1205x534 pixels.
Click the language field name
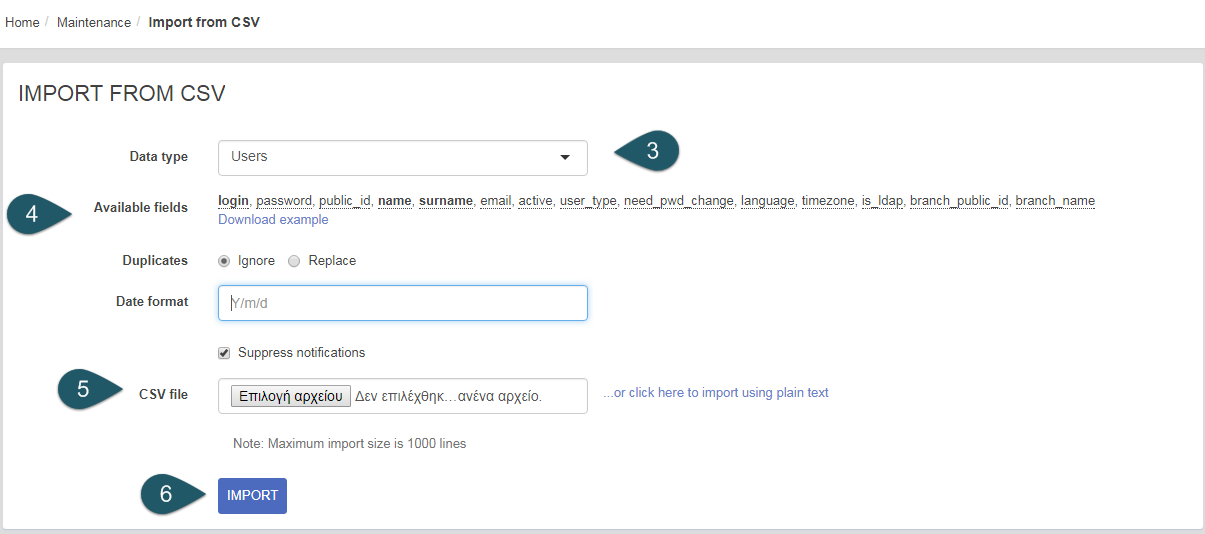[x=768, y=201]
